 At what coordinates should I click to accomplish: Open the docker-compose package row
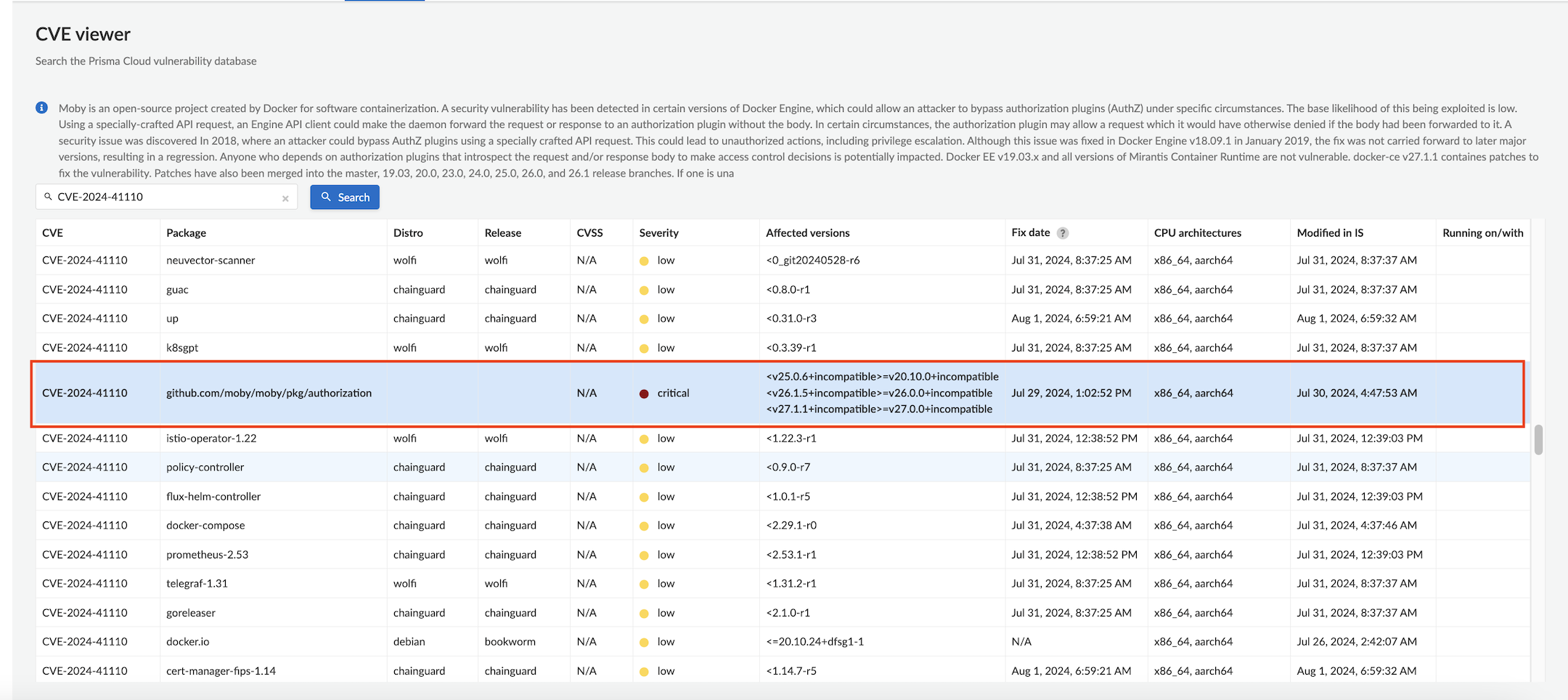coord(205,526)
